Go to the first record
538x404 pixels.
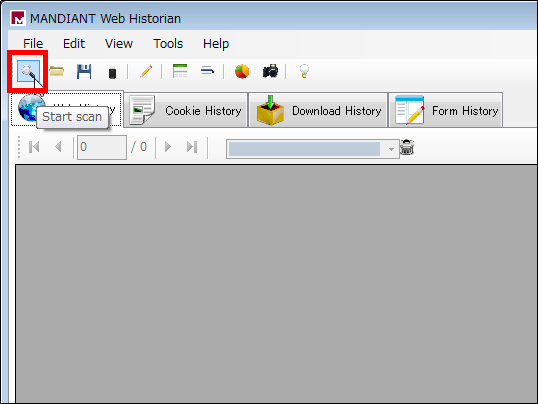[x=34, y=147]
